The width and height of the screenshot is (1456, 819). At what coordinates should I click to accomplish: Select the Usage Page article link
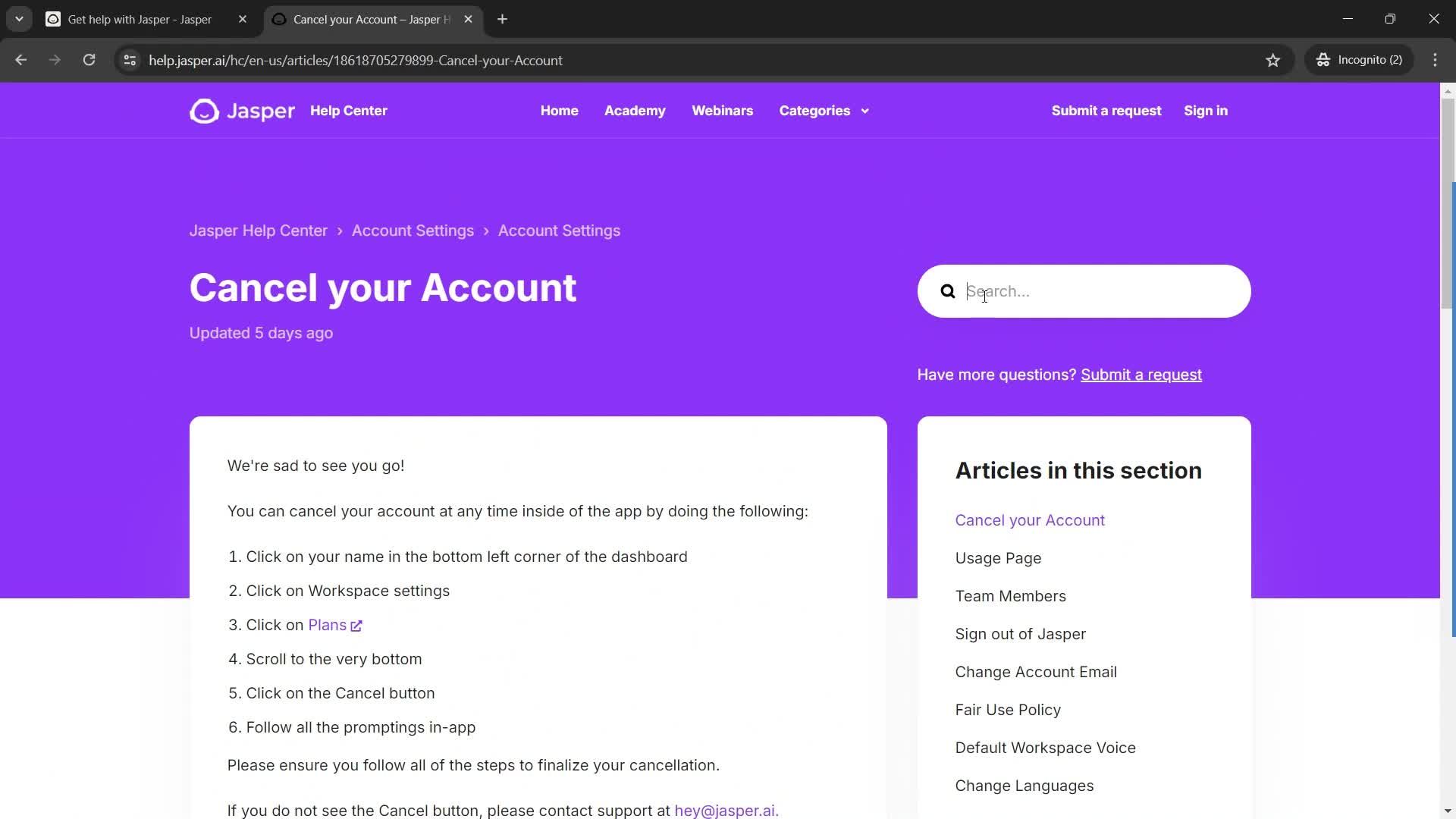(998, 558)
